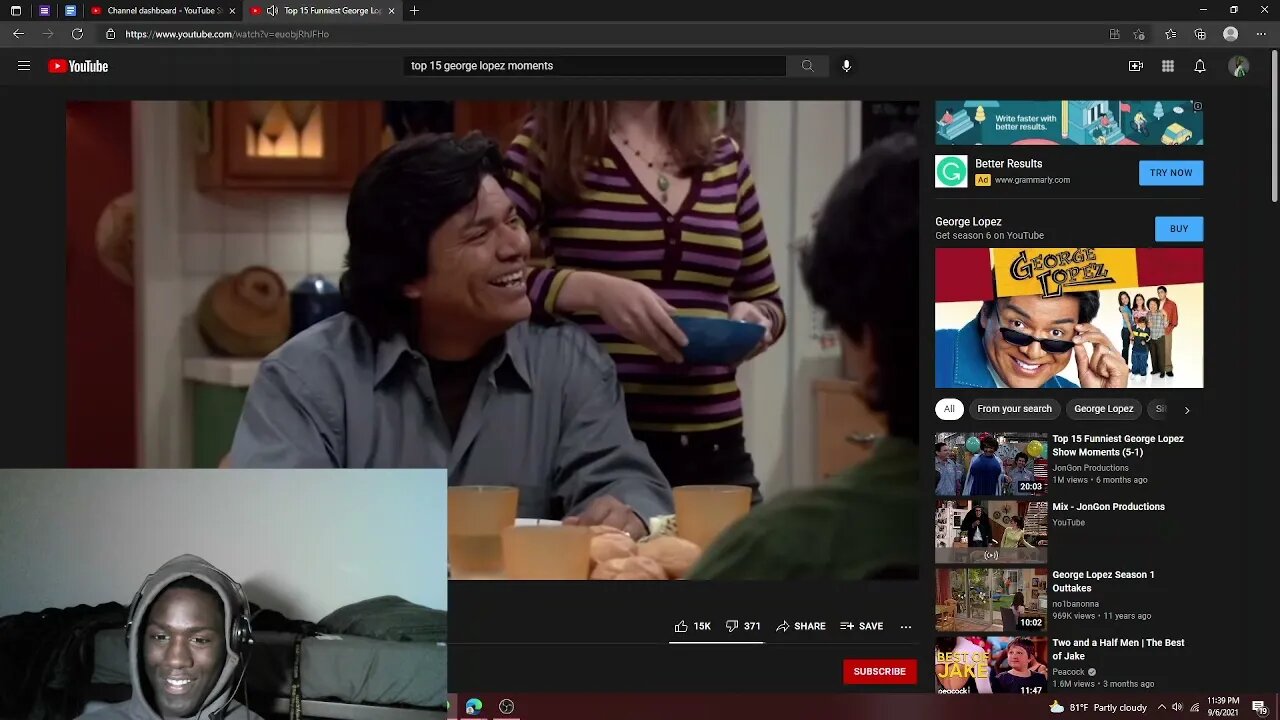Buy George Lopez season 6
The image size is (1280, 720).
(x=1179, y=229)
